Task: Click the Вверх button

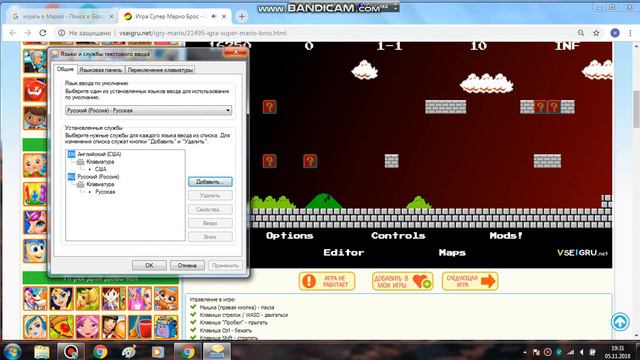Action: coord(210,223)
